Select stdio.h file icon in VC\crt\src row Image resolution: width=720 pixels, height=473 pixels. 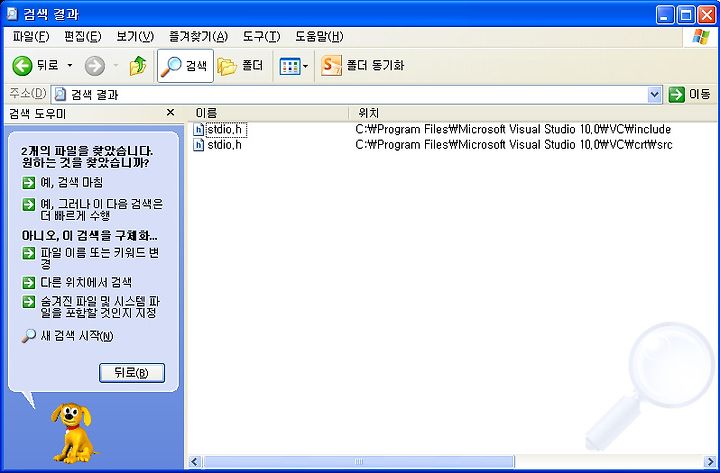click(x=198, y=145)
